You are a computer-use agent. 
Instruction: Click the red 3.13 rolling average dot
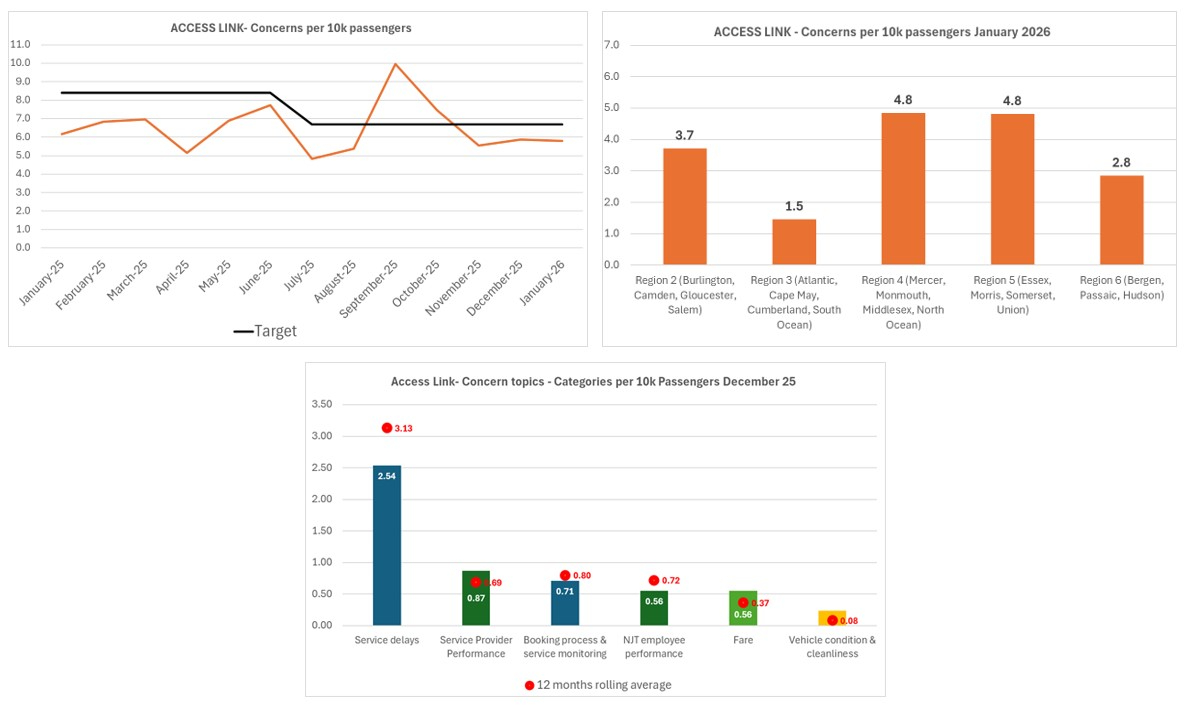(x=387, y=428)
